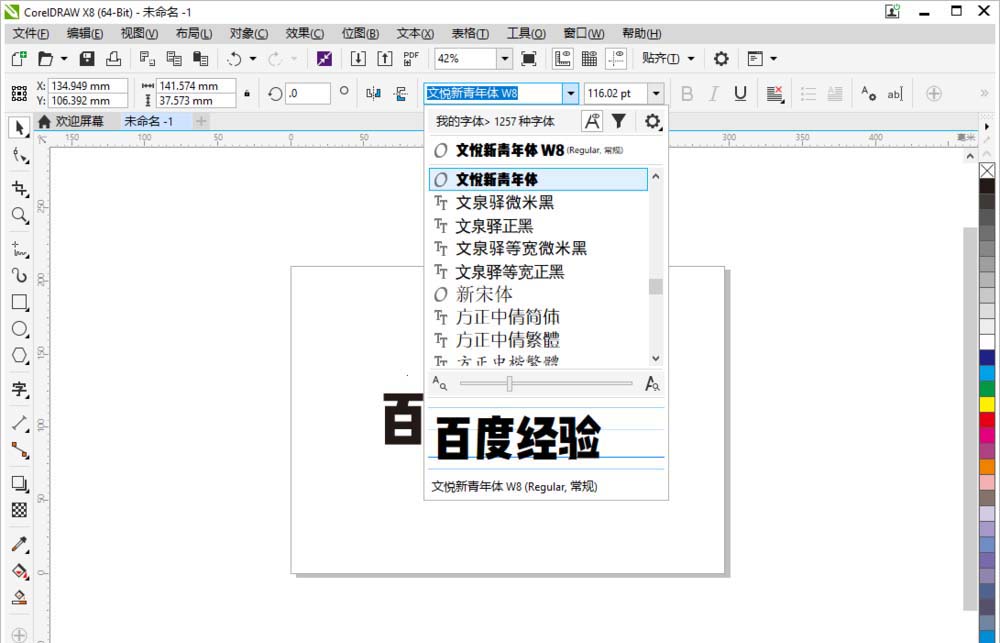Select the Pick tool
Screen dimensions: 1000x643
(18, 127)
